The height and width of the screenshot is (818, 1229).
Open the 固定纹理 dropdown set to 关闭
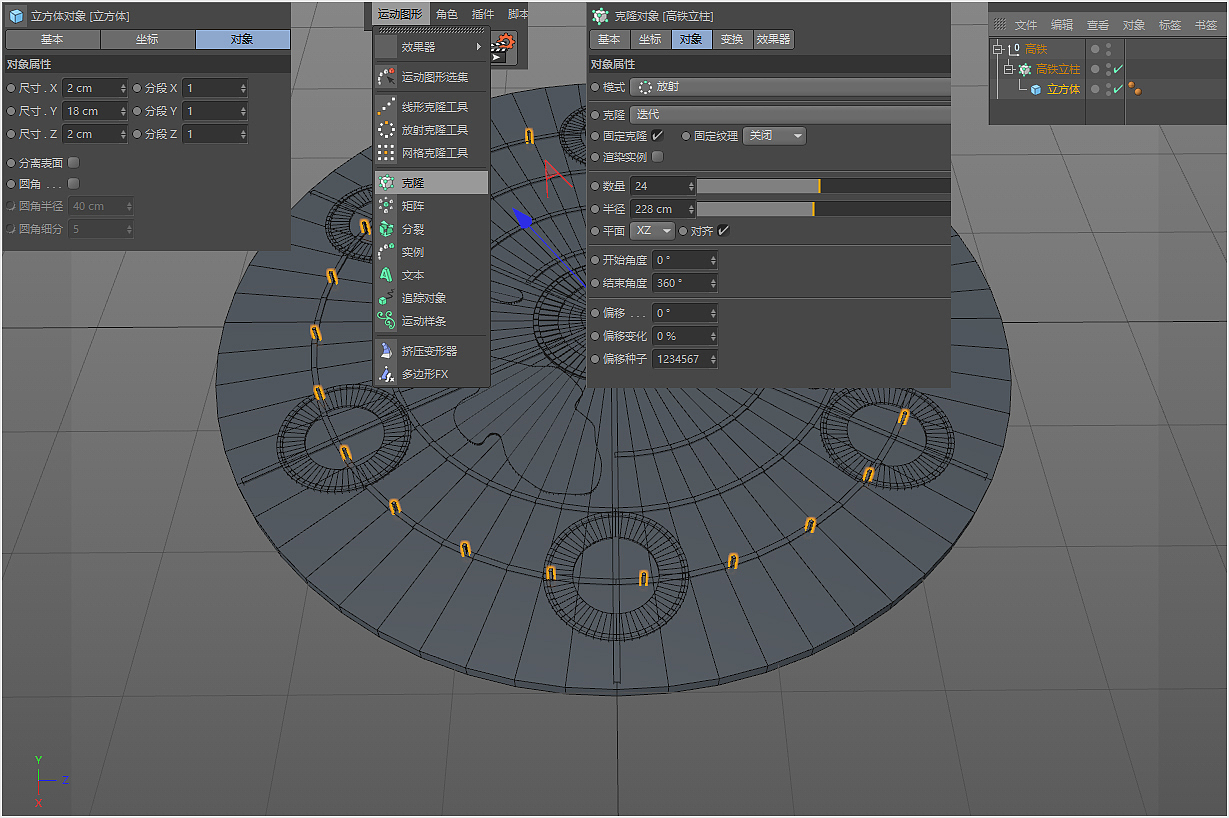pyautogui.click(x=774, y=135)
